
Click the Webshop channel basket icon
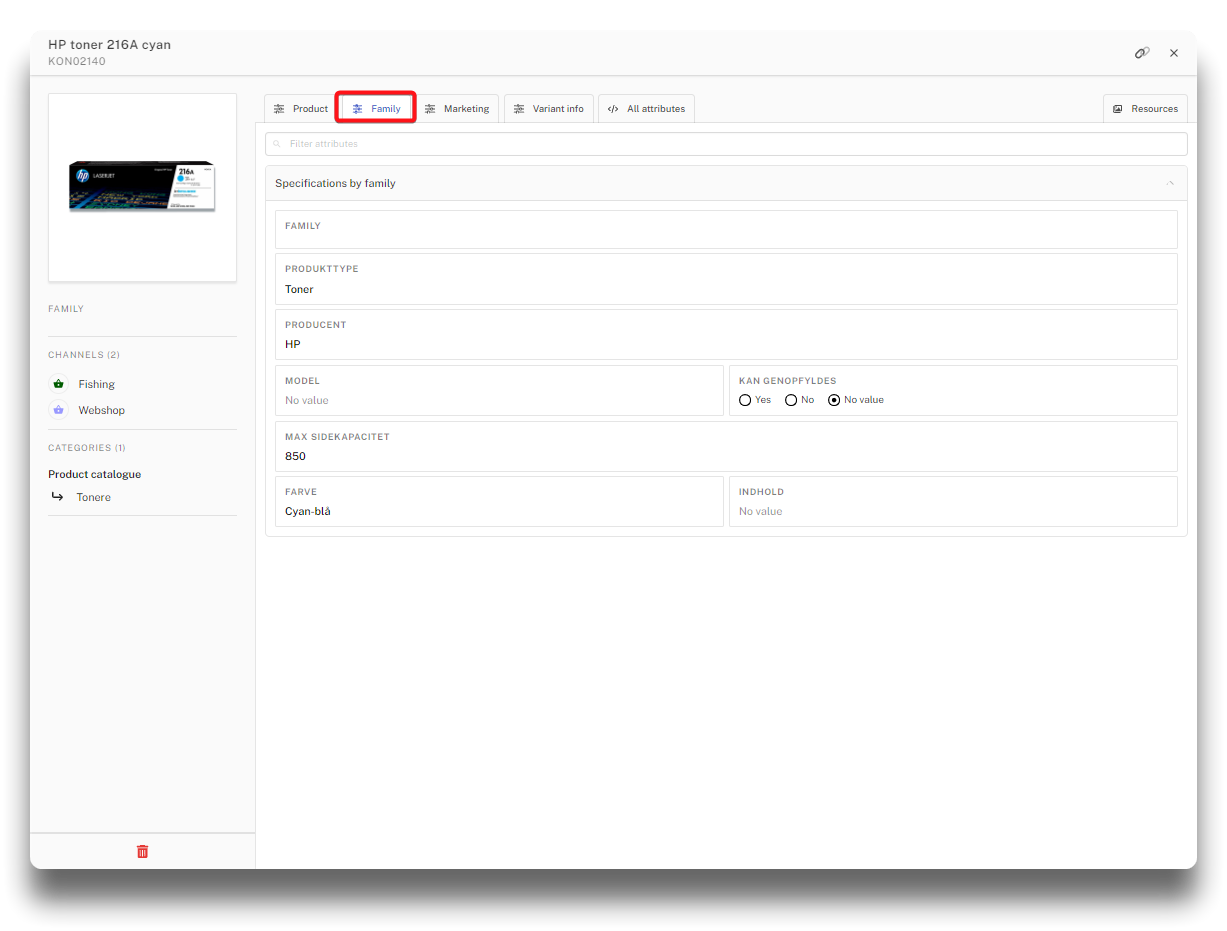click(58, 410)
